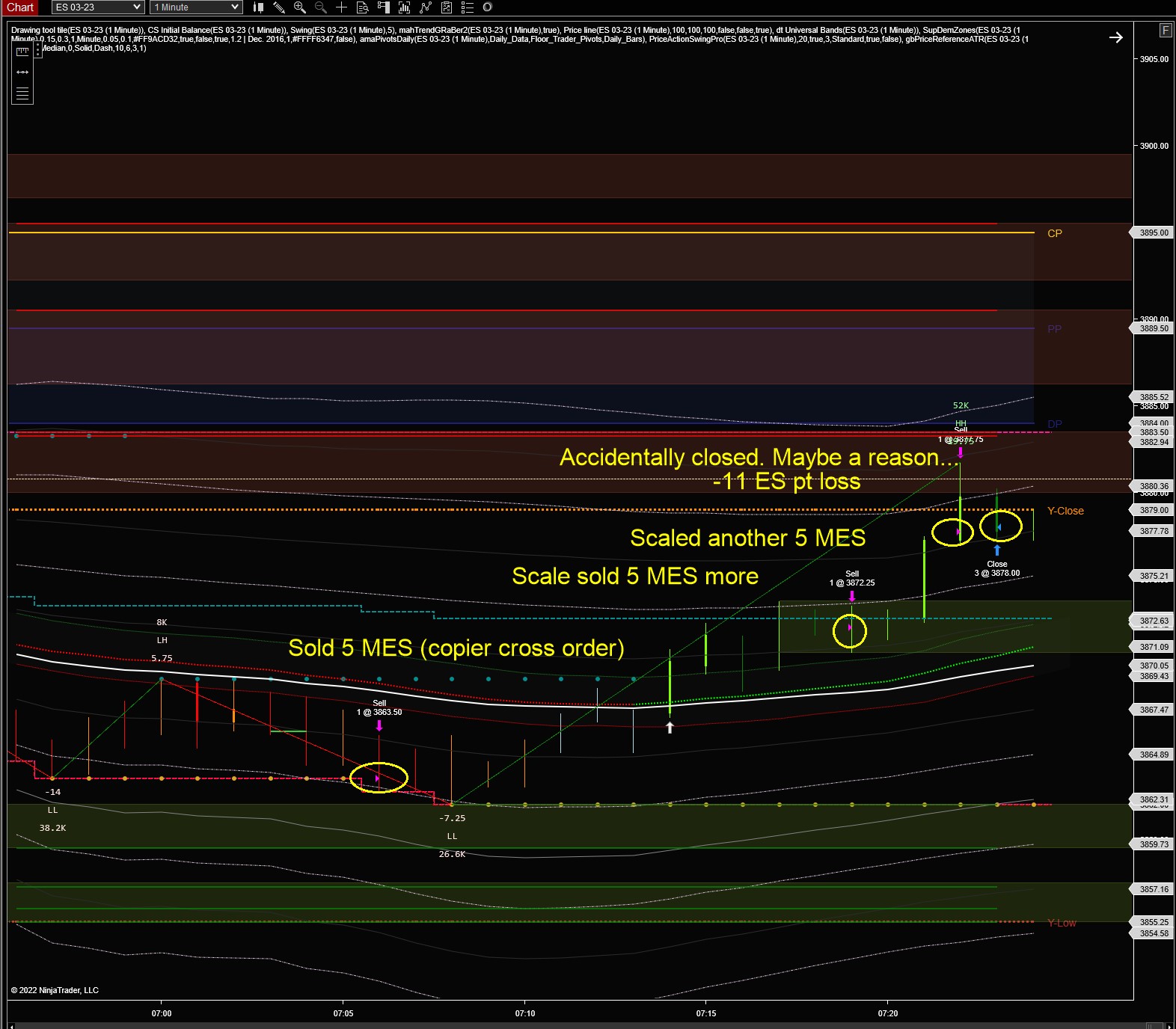Open the Indicators icon
1176x1029 pixels.
(405, 7)
